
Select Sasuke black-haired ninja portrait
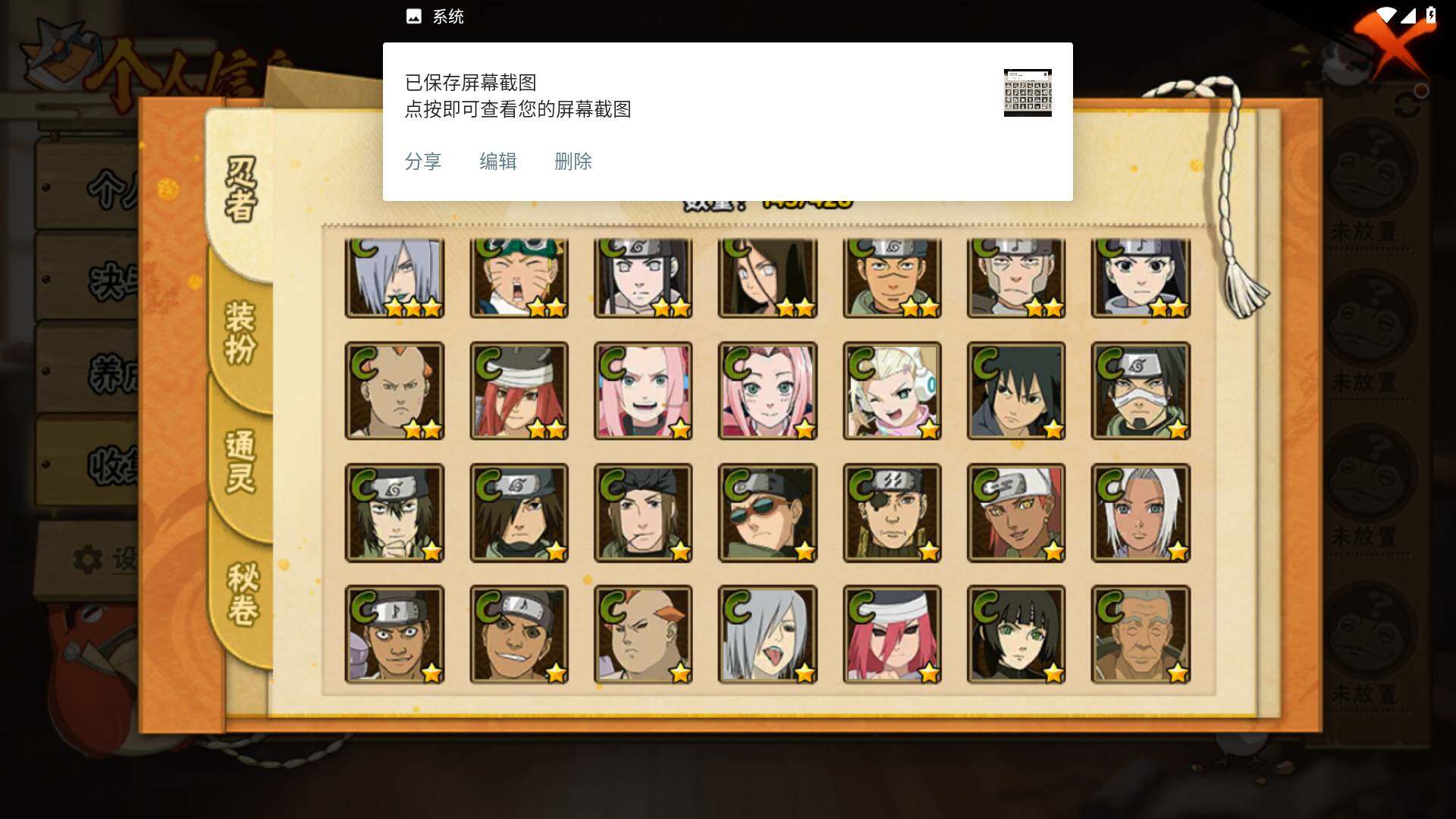pos(1016,391)
